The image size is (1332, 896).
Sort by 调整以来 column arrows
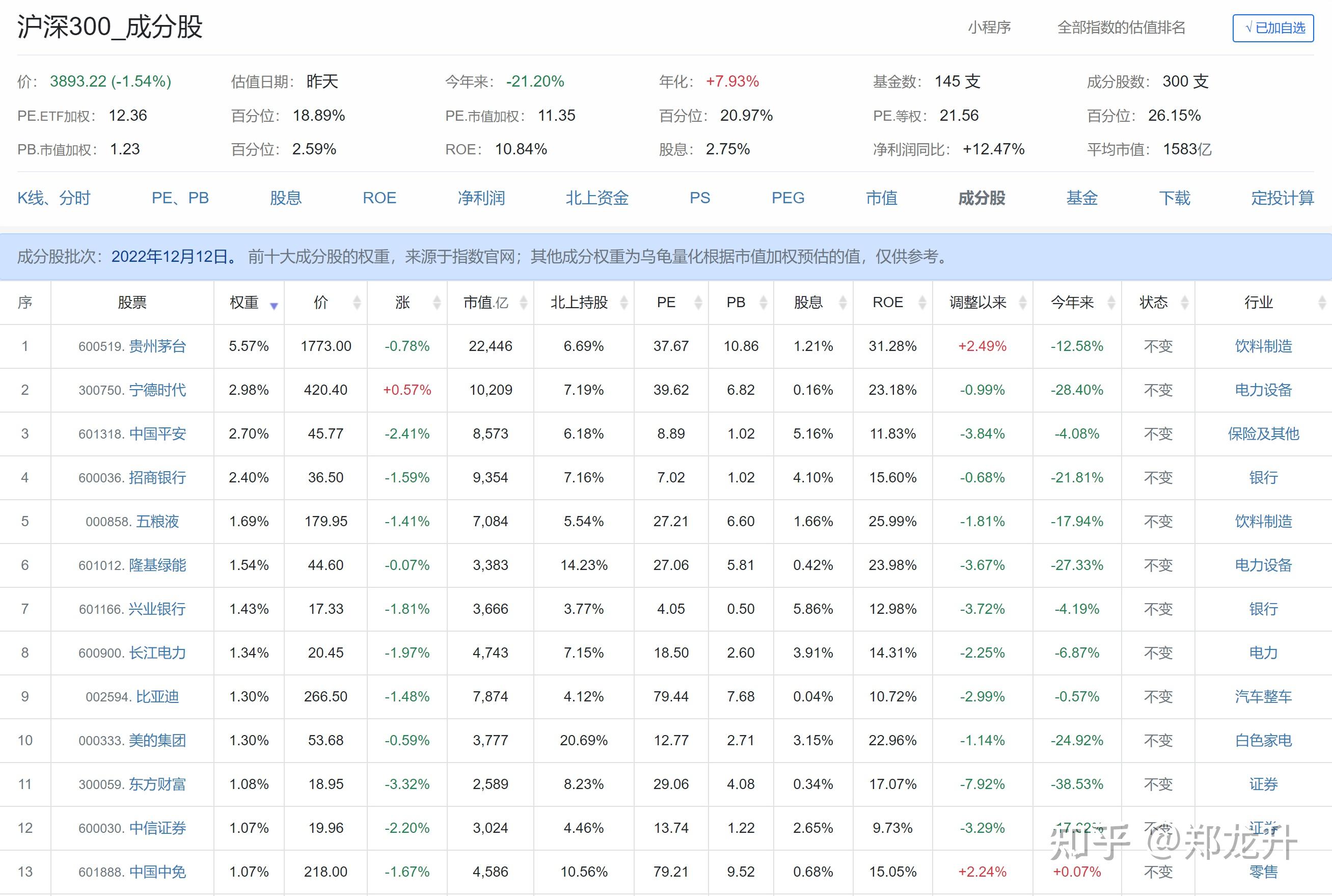pyautogui.click(x=1023, y=302)
